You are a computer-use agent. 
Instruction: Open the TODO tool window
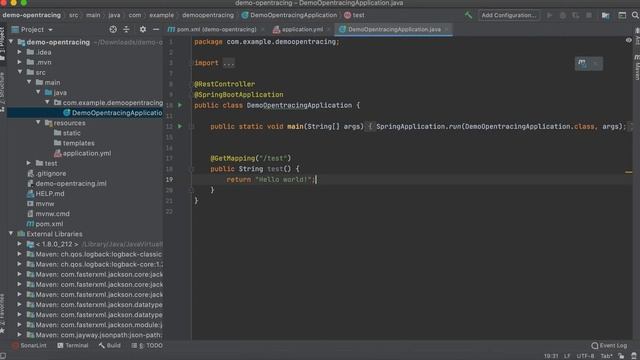point(147,345)
